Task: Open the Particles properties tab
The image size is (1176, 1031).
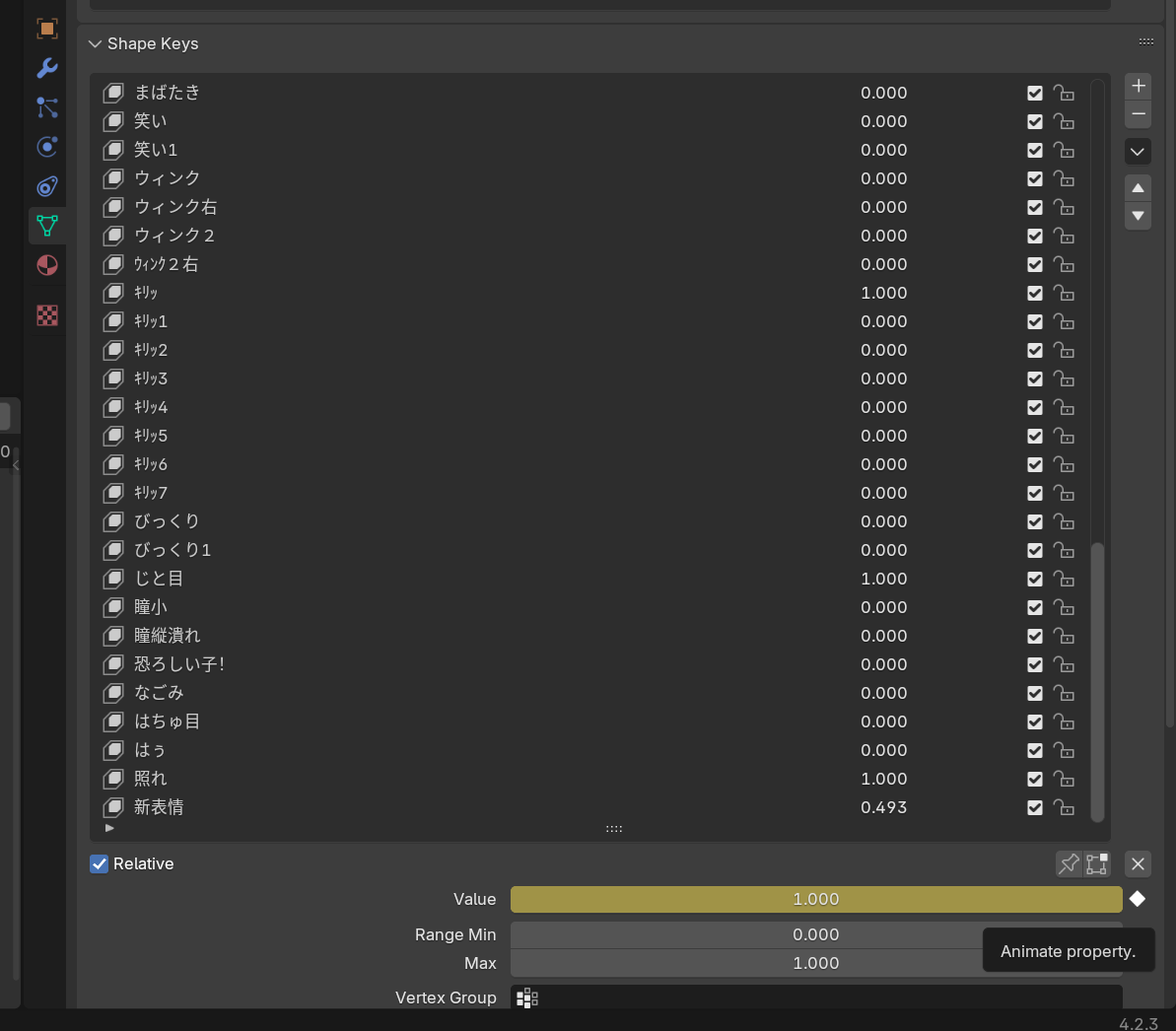Action: (47, 108)
